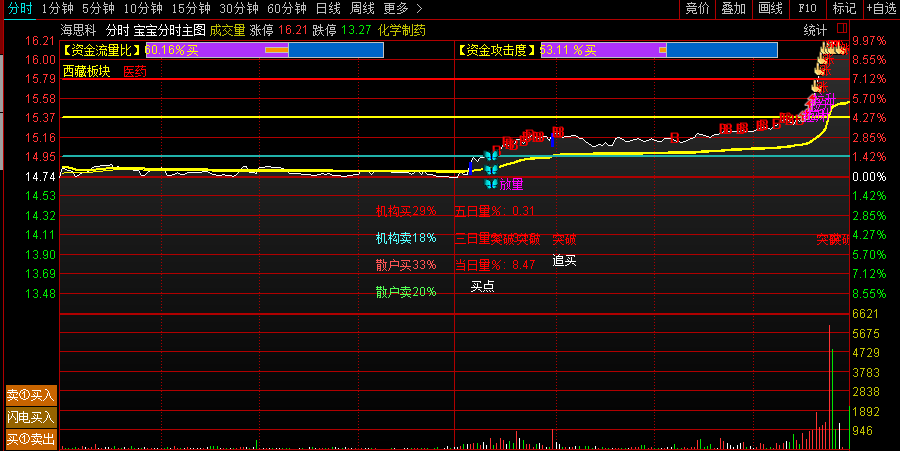Click the cyan butterfly icon beside 放量

tap(491, 184)
